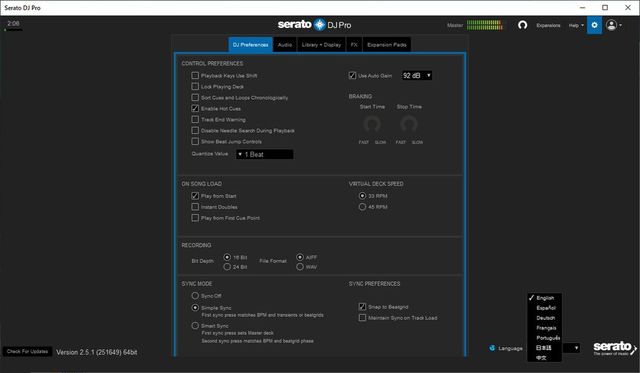Choose Português in language list
Viewport: 640px width, 373px height.
544,338
